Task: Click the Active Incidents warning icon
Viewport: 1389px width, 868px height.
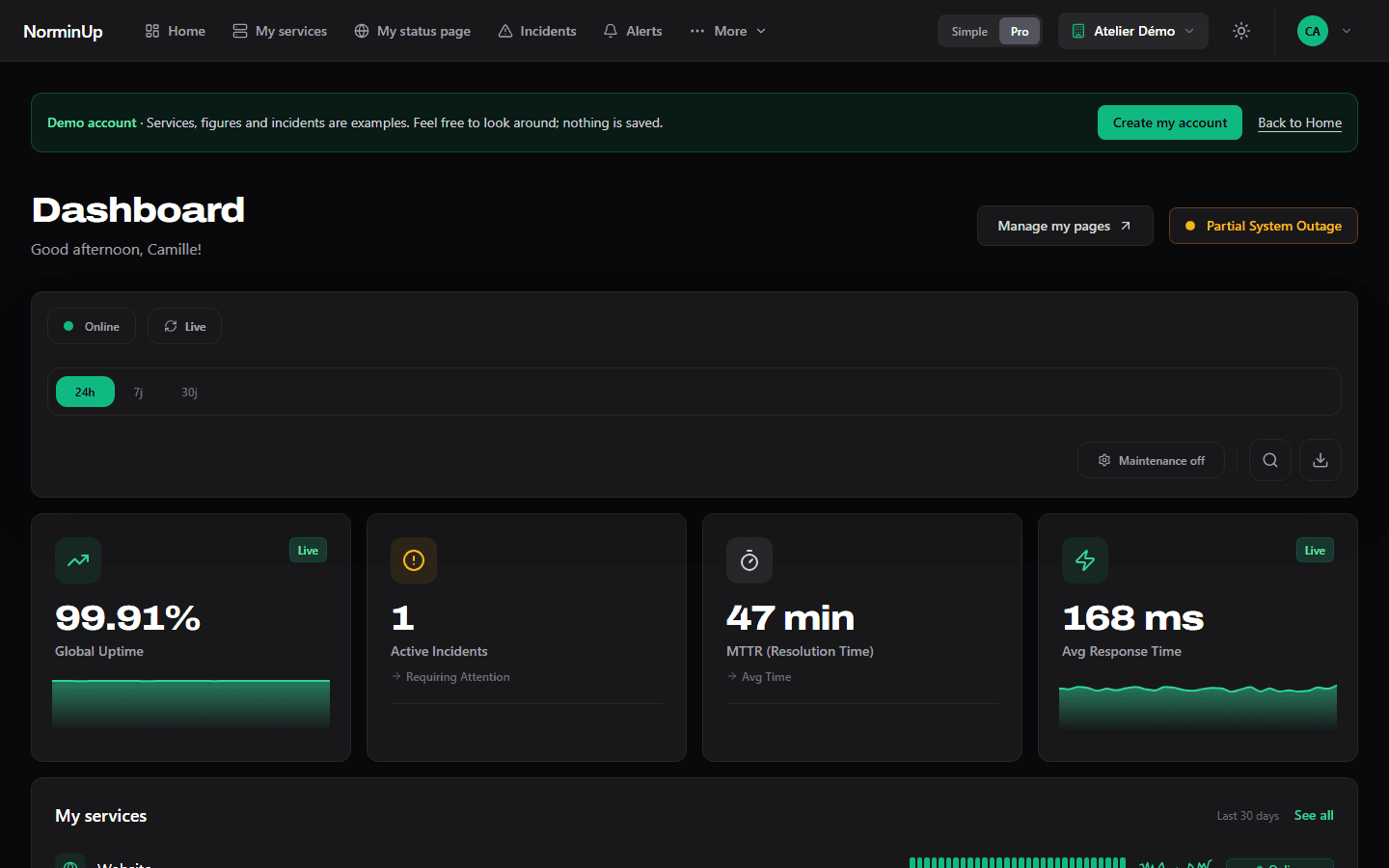Action: click(414, 560)
